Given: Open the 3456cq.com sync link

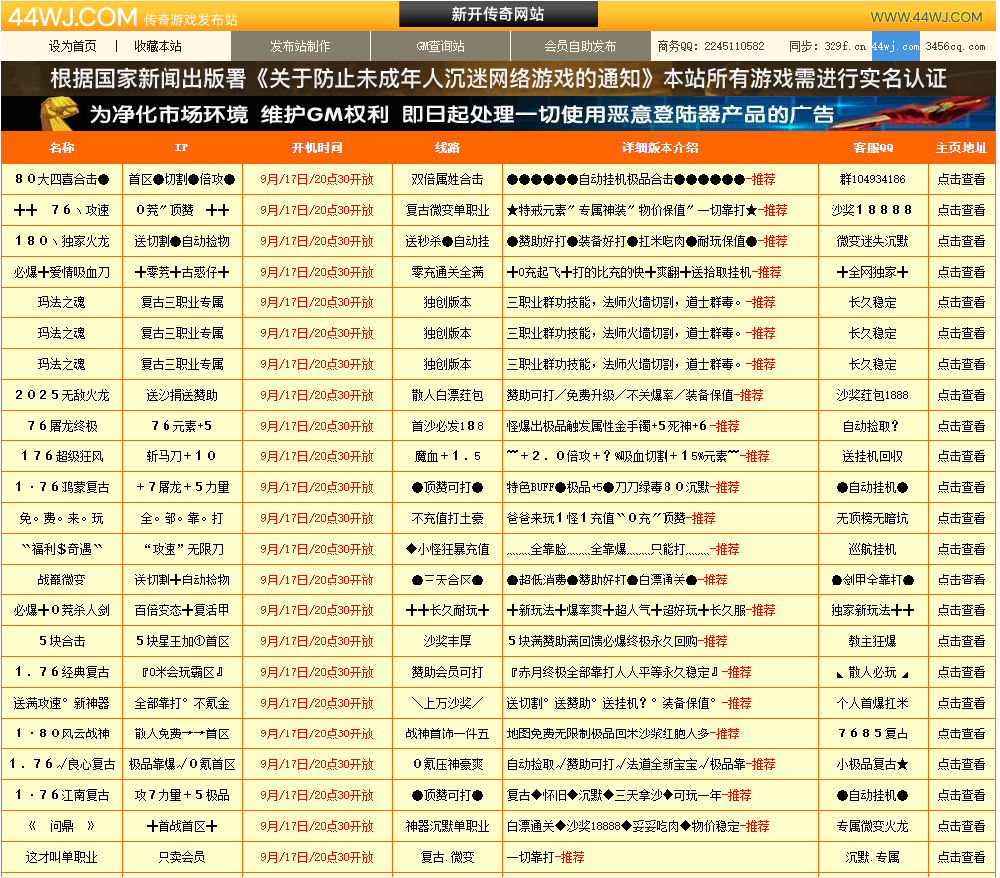Looking at the screenshot, I should [954, 46].
